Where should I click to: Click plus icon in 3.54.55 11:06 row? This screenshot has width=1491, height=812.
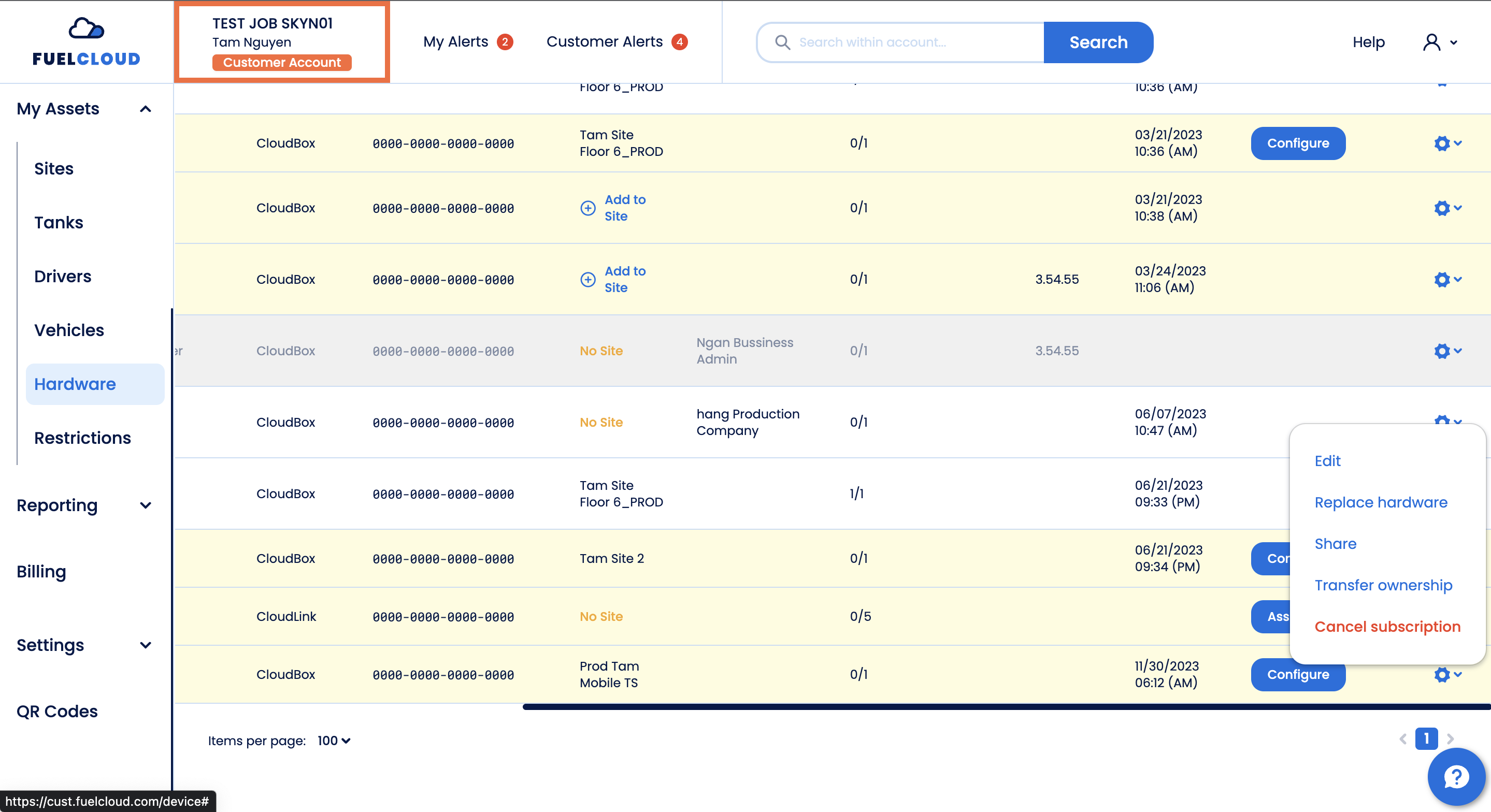[x=587, y=280]
